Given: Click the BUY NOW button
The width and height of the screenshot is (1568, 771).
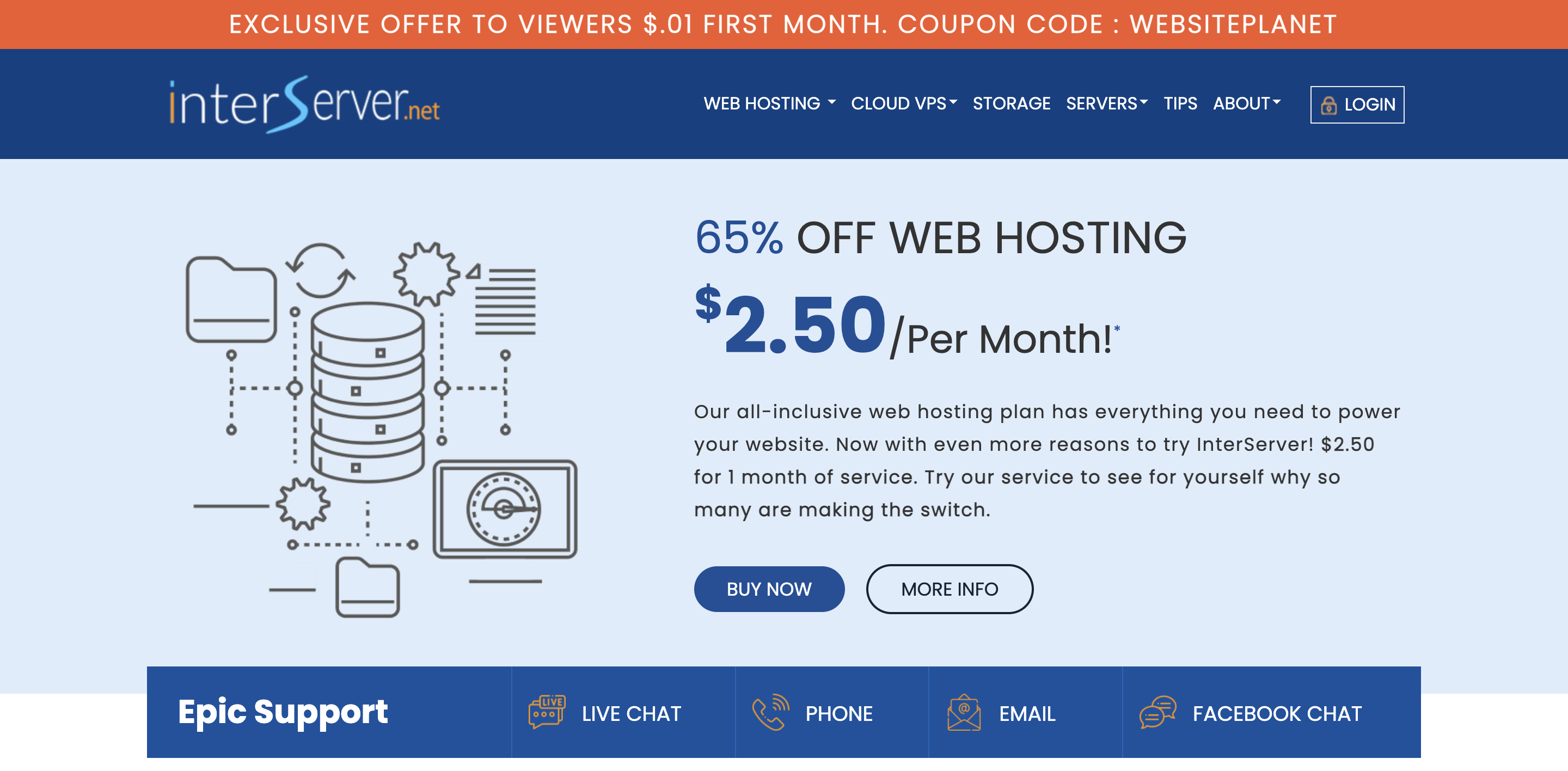Looking at the screenshot, I should [x=769, y=589].
